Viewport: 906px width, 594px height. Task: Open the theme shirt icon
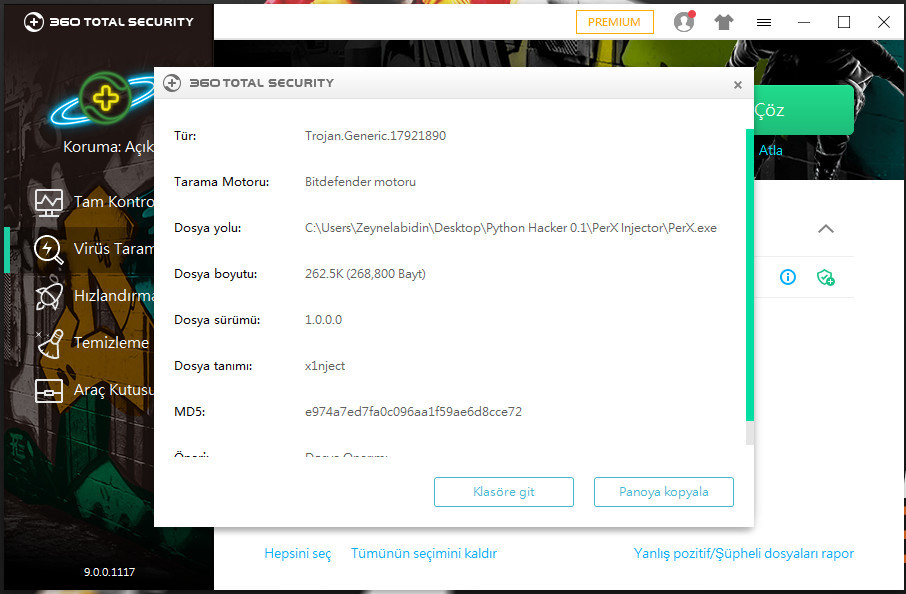[x=723, y=23]
